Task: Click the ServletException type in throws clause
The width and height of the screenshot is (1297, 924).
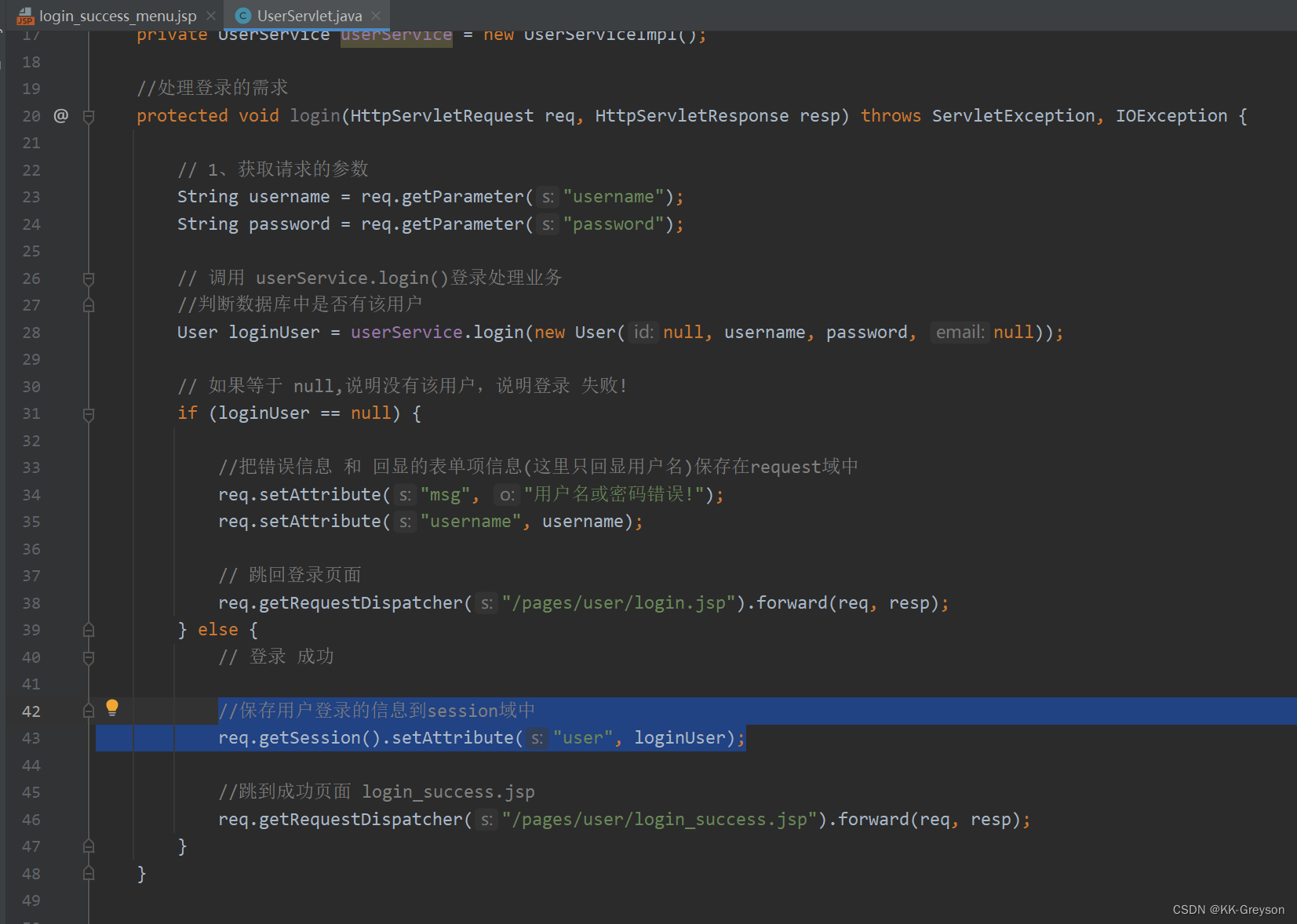Action: pos(1013,116)
